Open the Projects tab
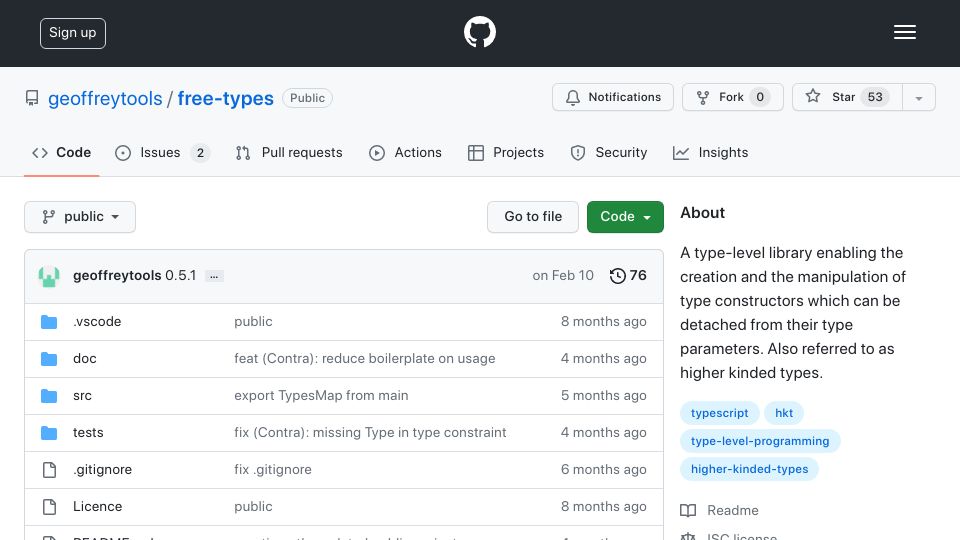The image size is (960, 540). [x=506, y=152]
